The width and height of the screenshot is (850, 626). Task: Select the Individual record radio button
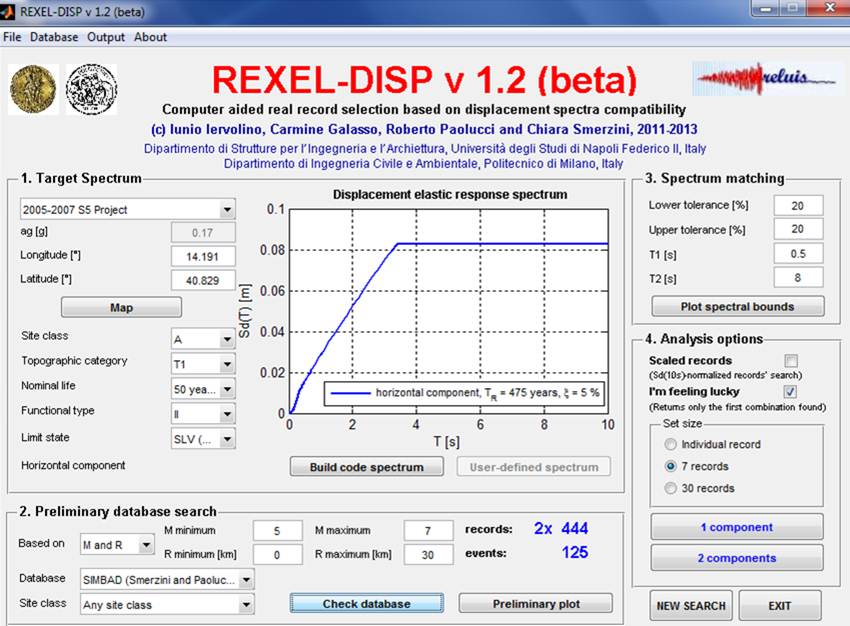point(671,444)
